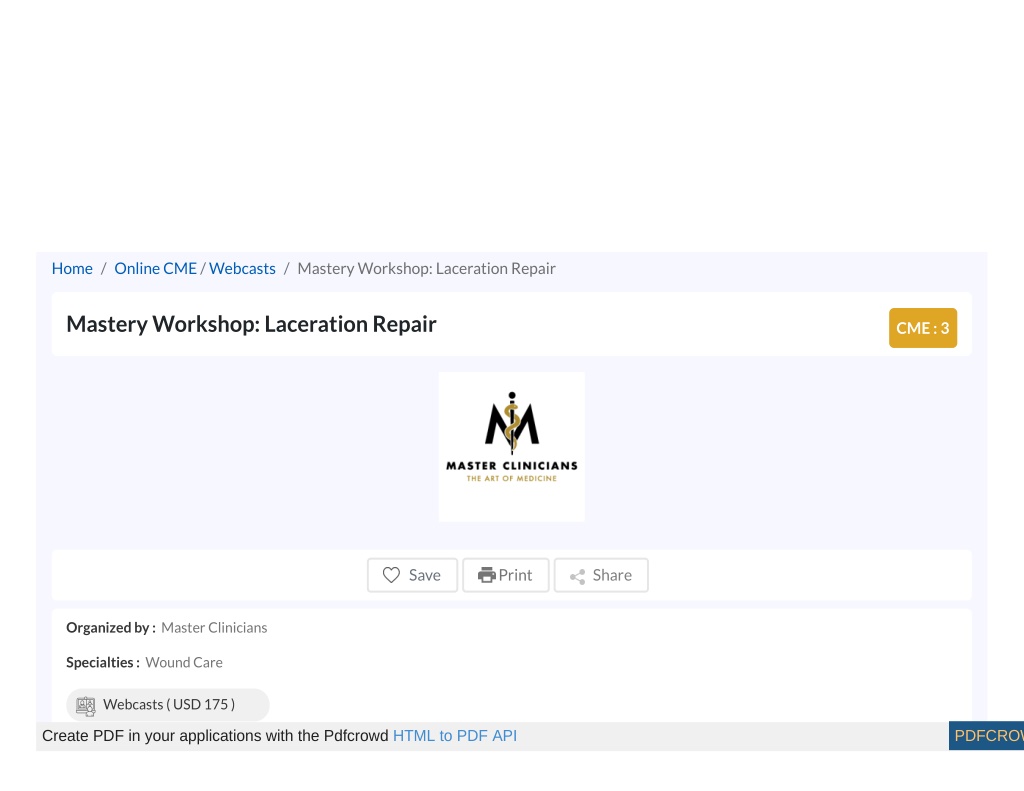This screenshot has height=791, width=1024.
Task: Open the Home breadcrumb link
Action: [72, 268]
